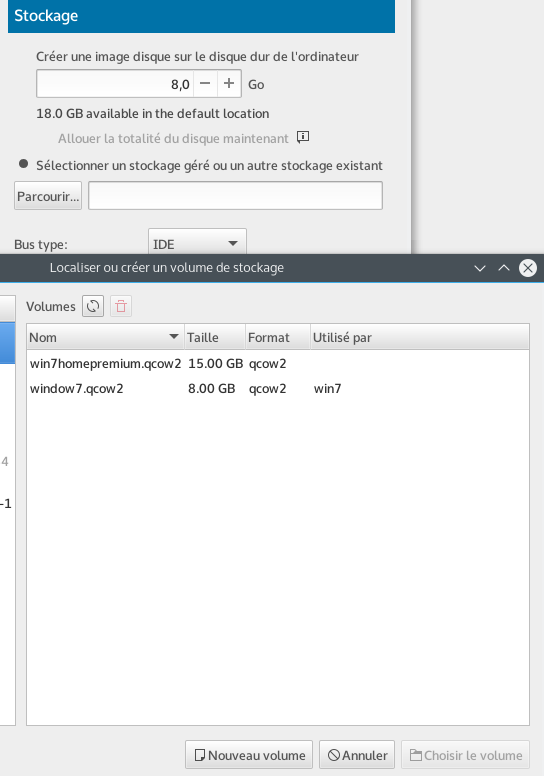The height and width of the screenshot is (776, 544).
Task: Roll up the storage dialog with the up chevron
Action: (504, 268)
